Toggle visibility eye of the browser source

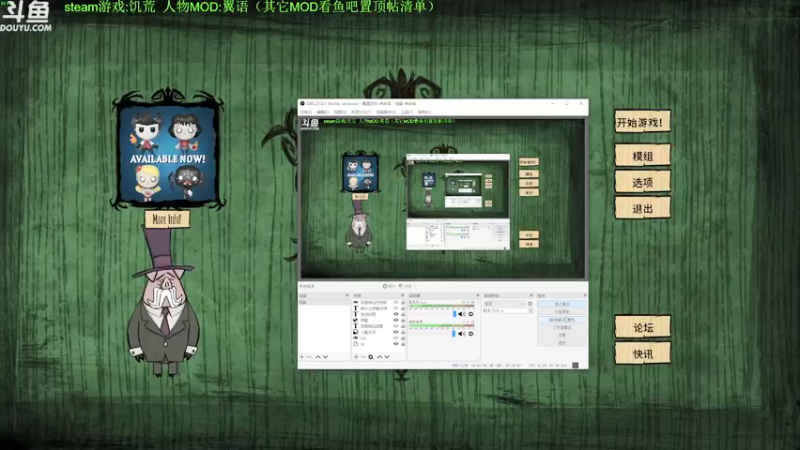pos(395,320)
